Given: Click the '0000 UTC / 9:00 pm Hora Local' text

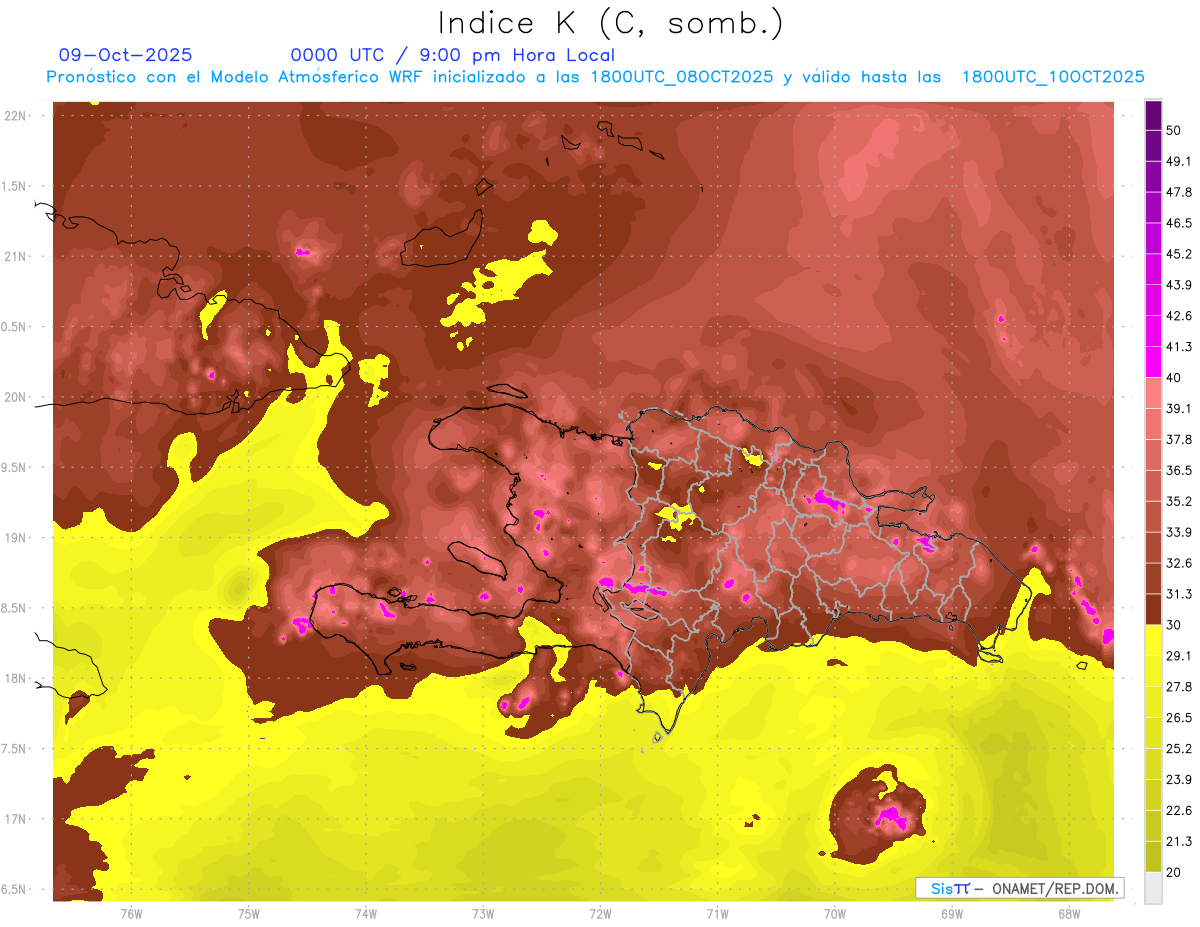Looking at the screenshot, I should [452, 55].
